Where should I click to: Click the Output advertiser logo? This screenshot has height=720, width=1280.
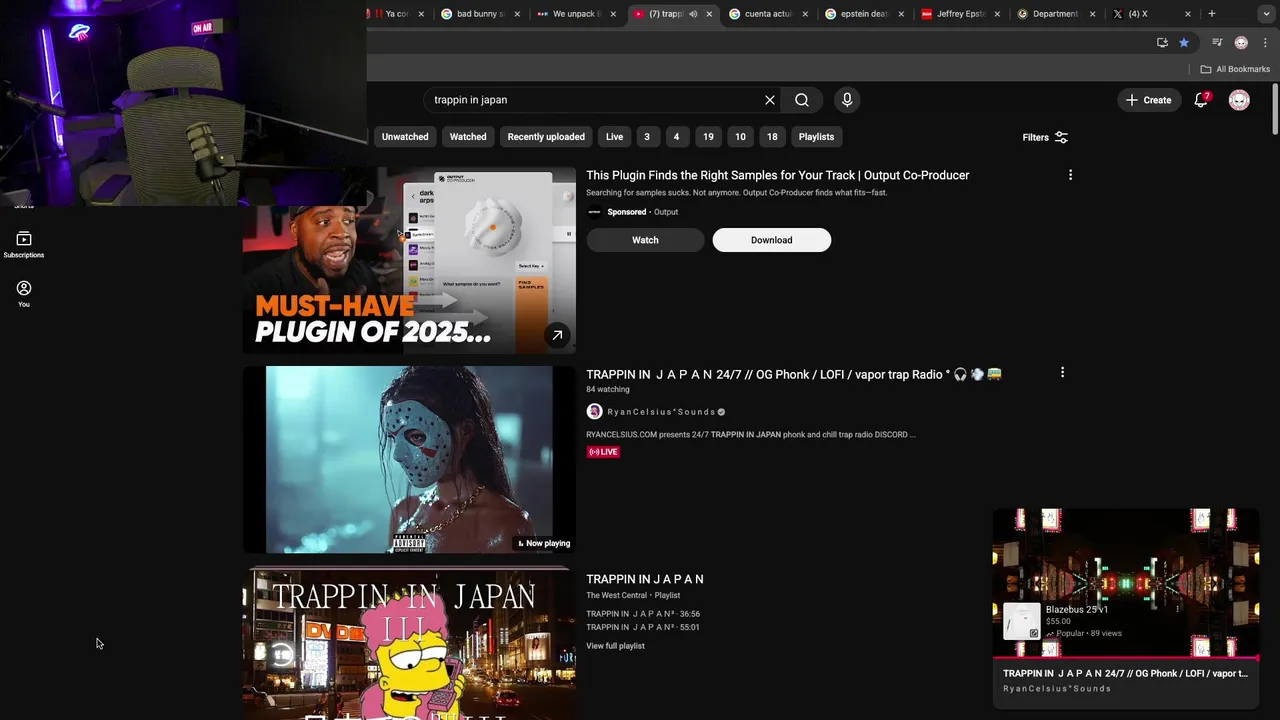click(x=594, y=212)
